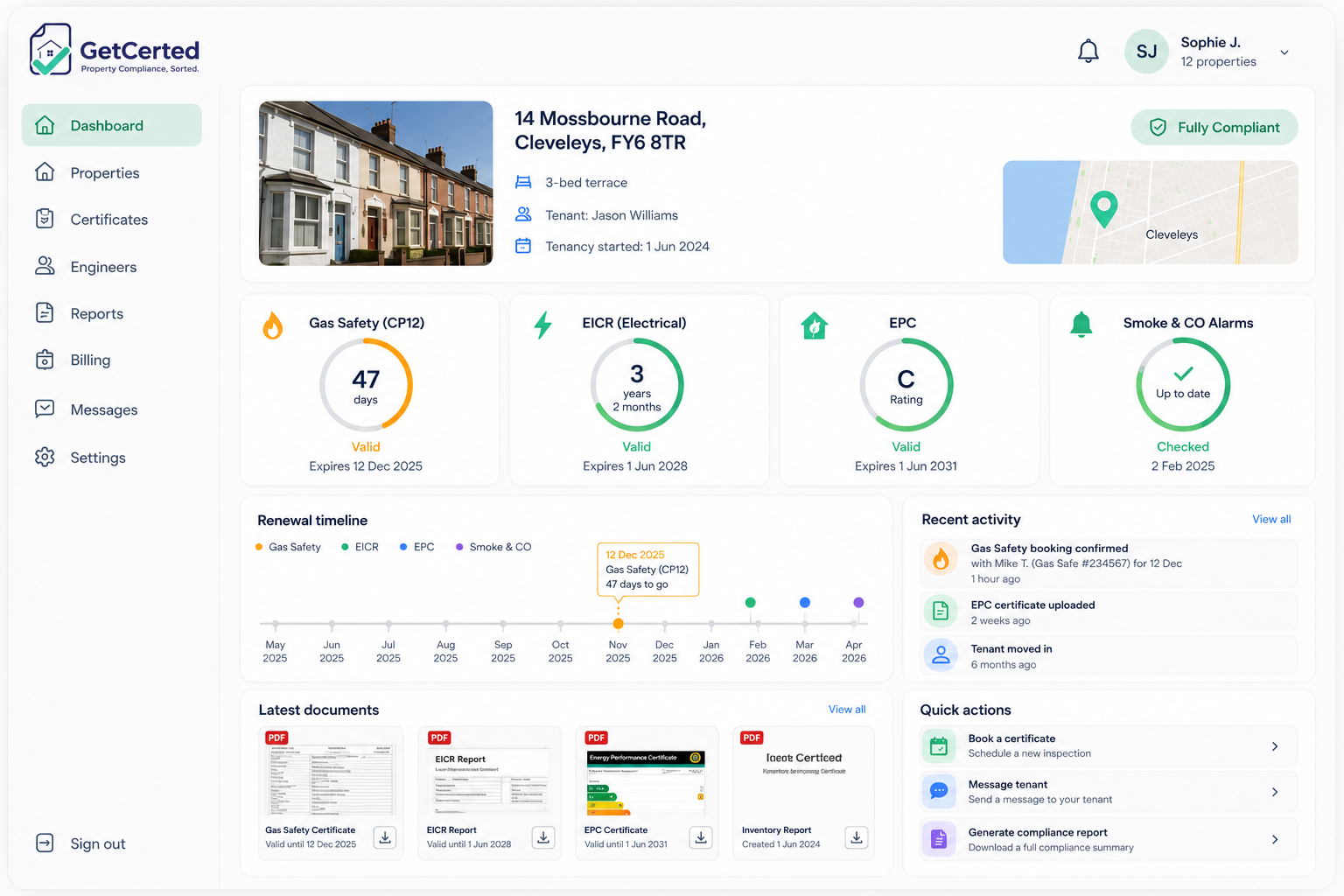Toggle EPC legend in timeline
Image resolution: width=1344 pixels, height=896 pixels.
416,547
